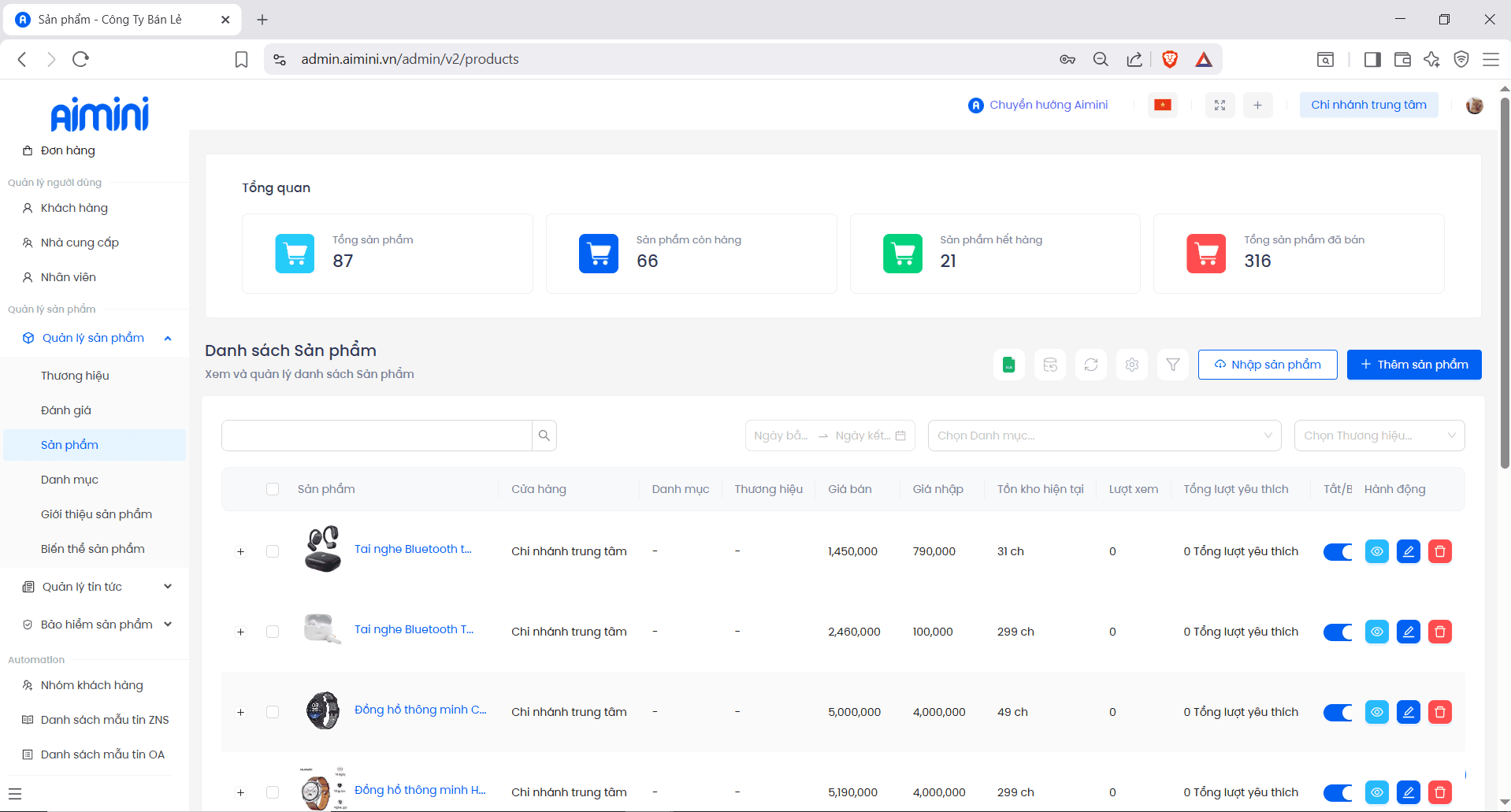
Task: Open the Chọn Danh mục dropdown
Action: tap(1104, 436)
